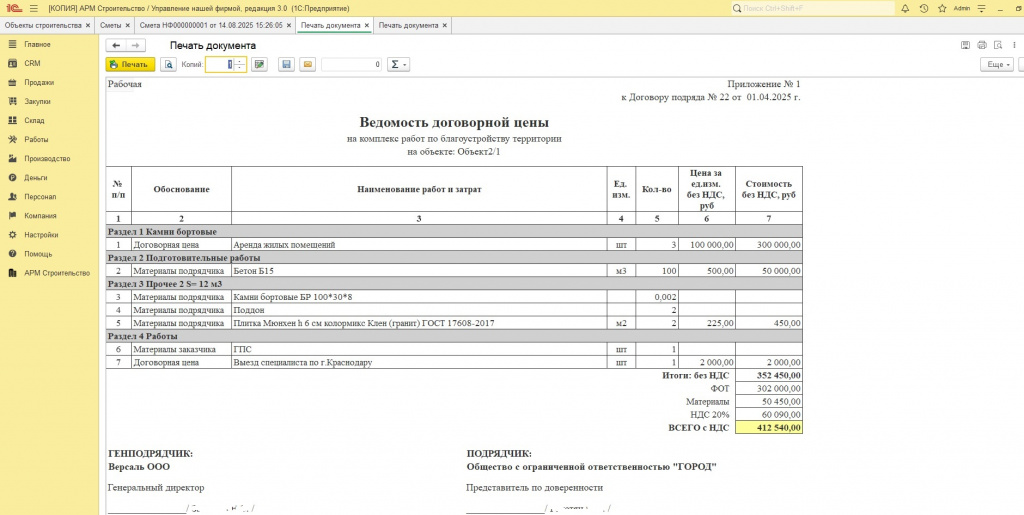The image size is (1024, 515).
Task: Open the main hamburger menu next to 1C logo
Action: pos(33,8)
